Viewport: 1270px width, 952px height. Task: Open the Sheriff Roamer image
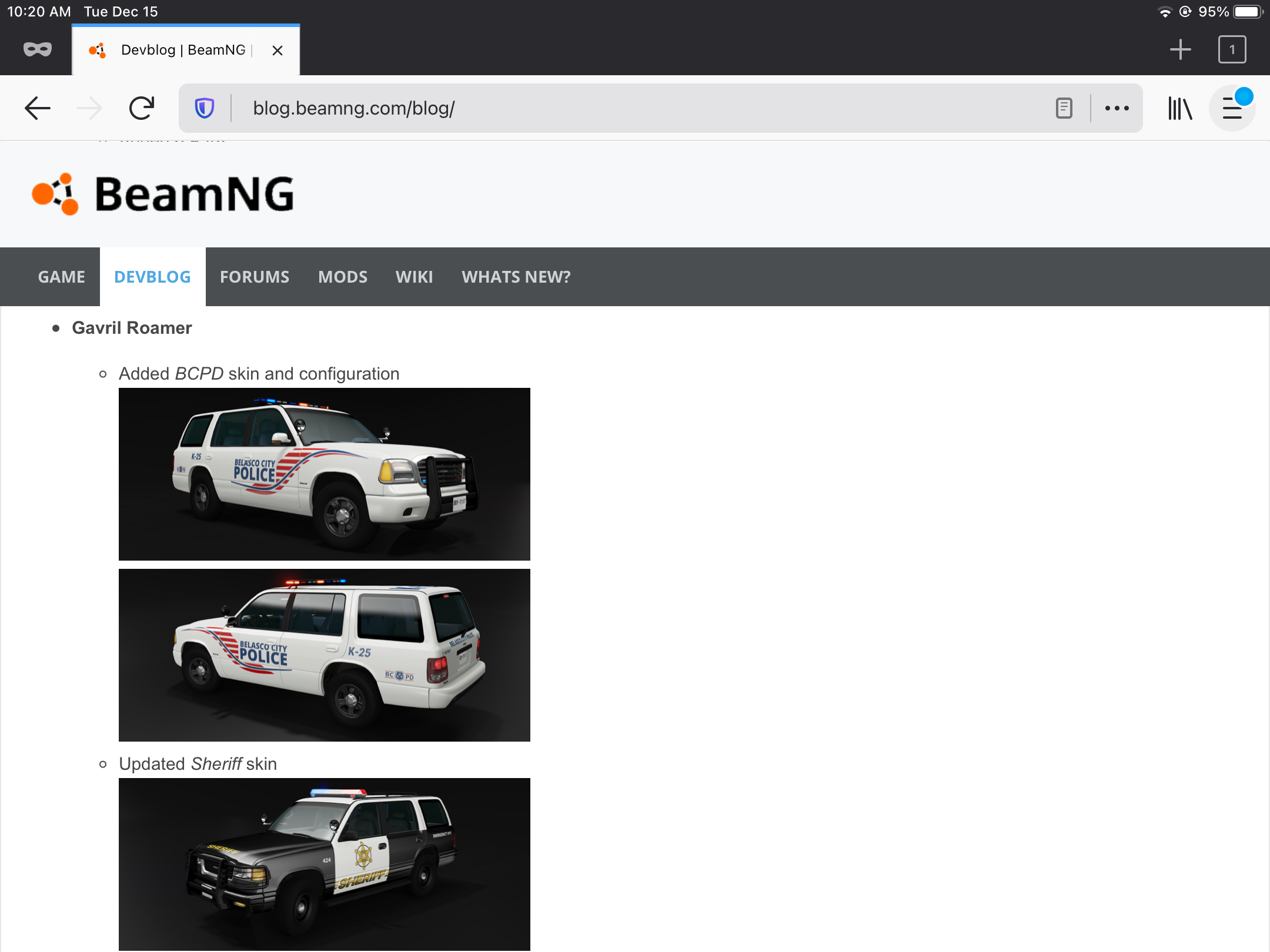[325, 864]
